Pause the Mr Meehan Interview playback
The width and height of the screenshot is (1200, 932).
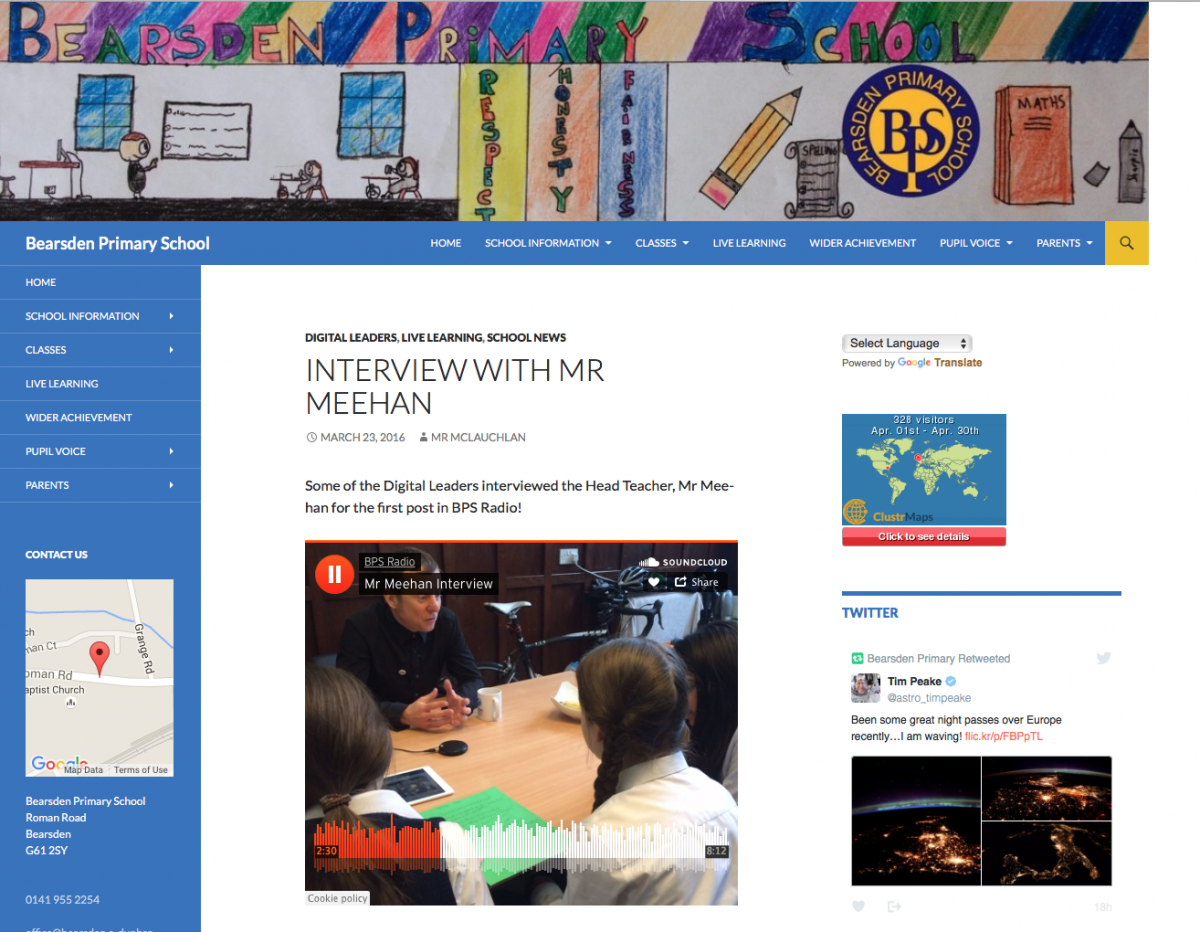(334, 574)
